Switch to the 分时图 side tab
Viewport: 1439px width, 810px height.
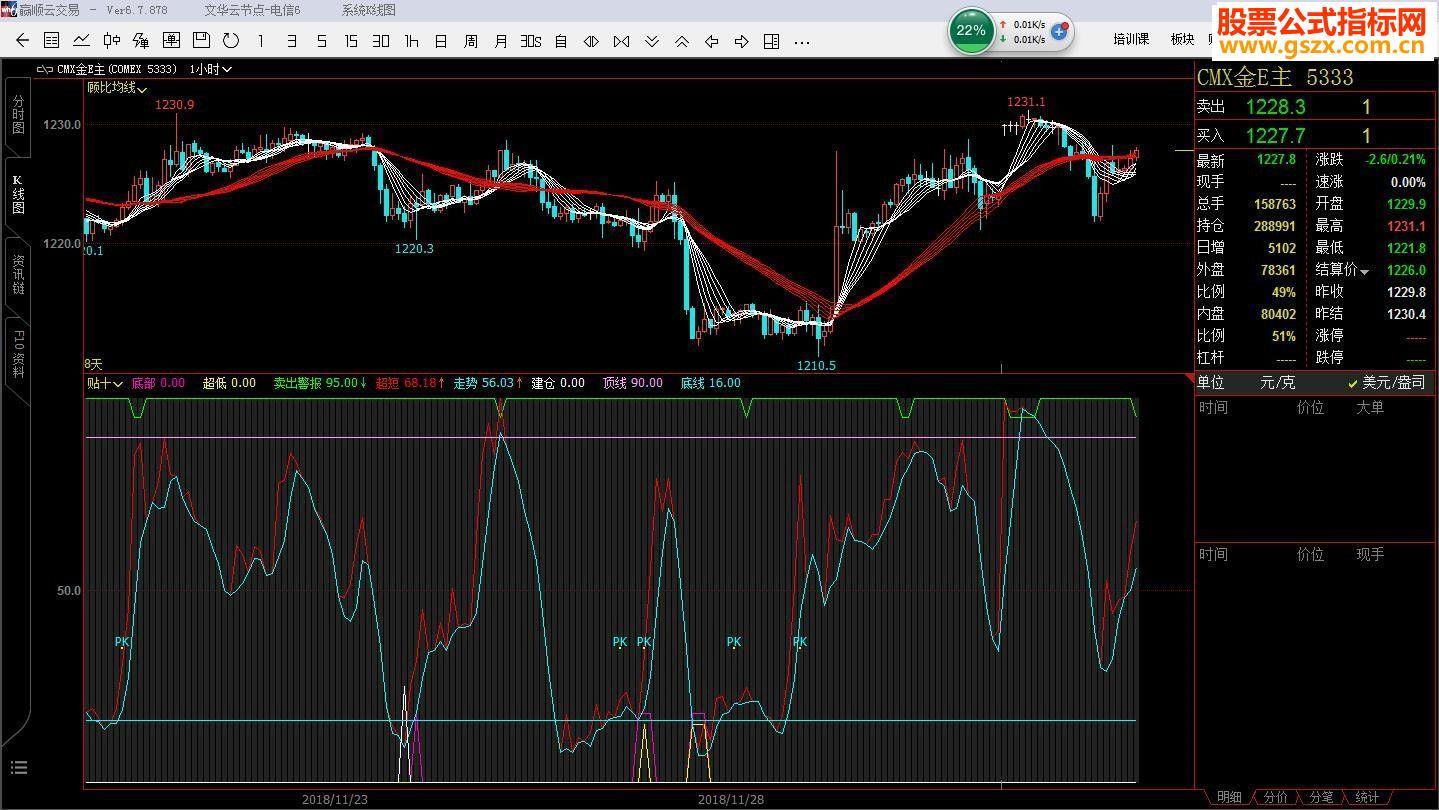[18, 115]
